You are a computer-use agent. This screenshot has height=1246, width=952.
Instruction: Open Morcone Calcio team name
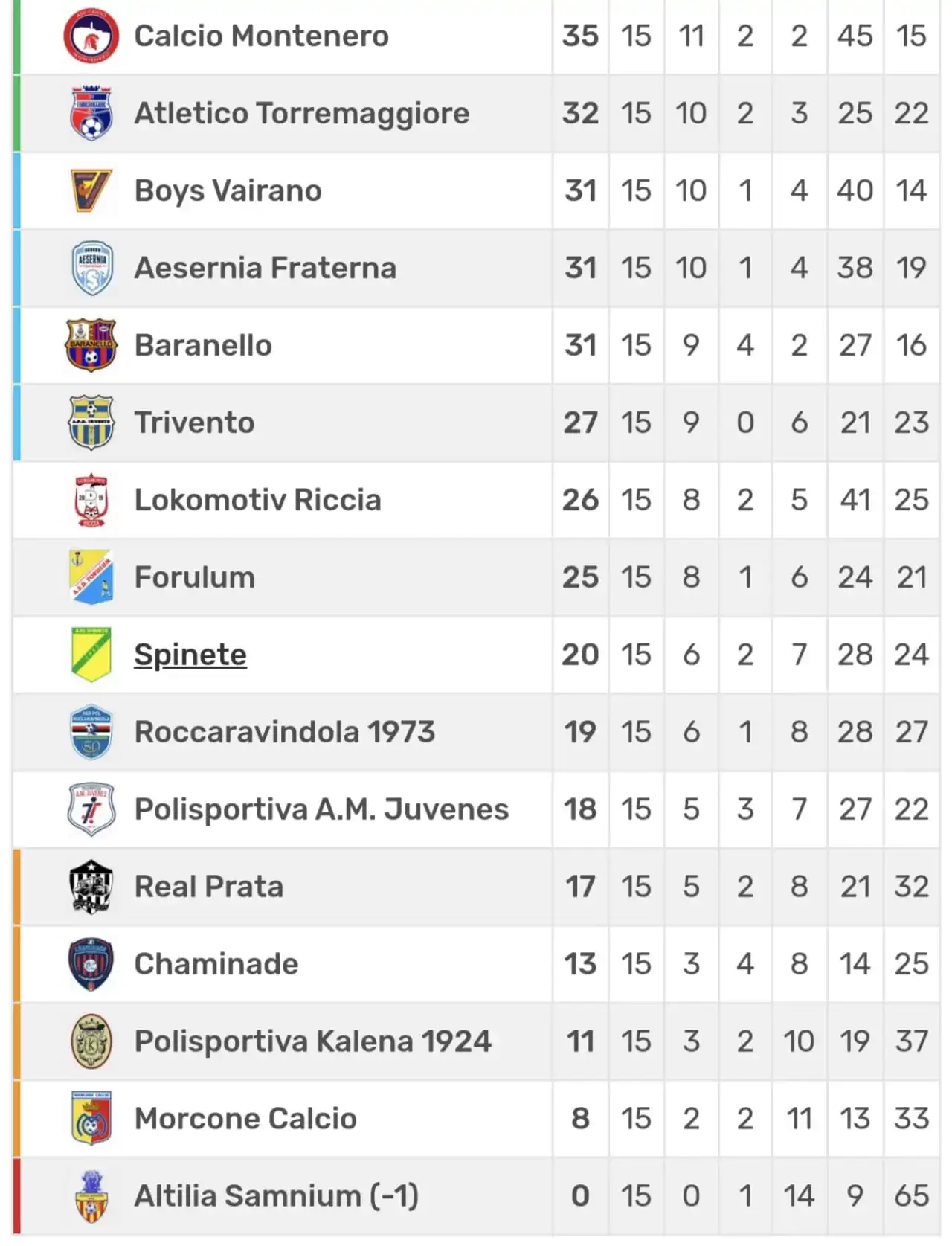point(245,1119)
